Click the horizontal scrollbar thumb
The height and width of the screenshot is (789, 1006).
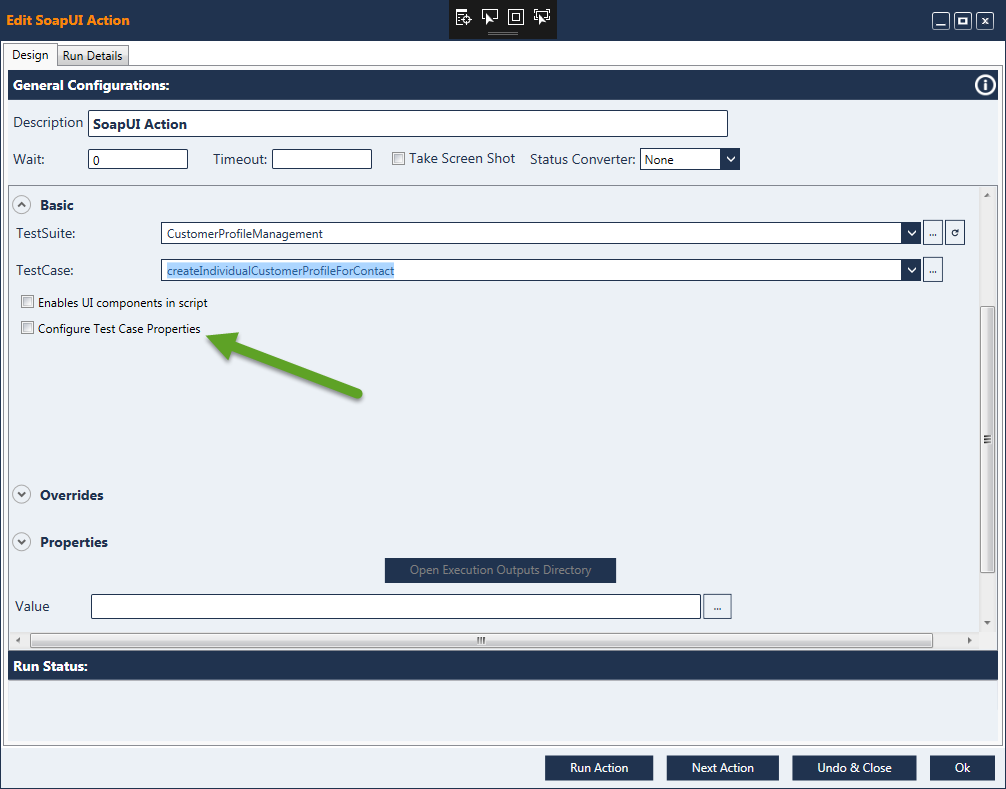click(x=481, y=640)
